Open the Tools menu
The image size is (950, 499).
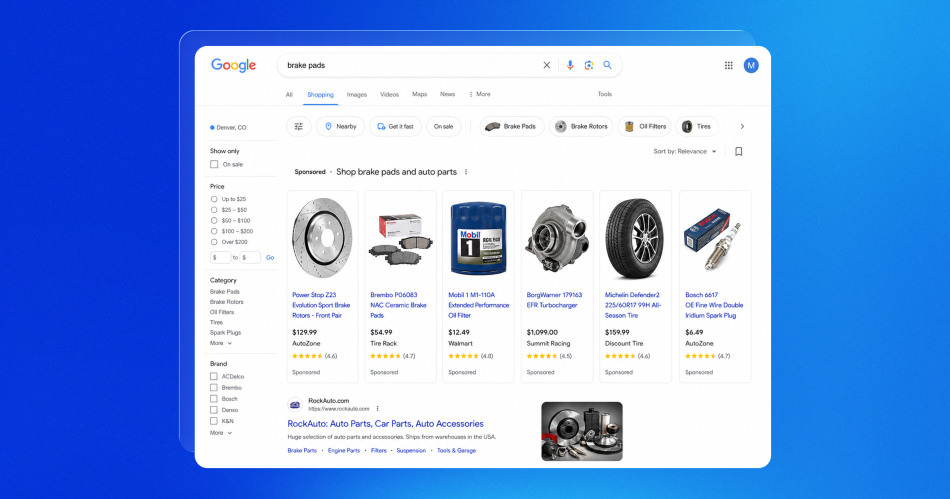(605, 94)
